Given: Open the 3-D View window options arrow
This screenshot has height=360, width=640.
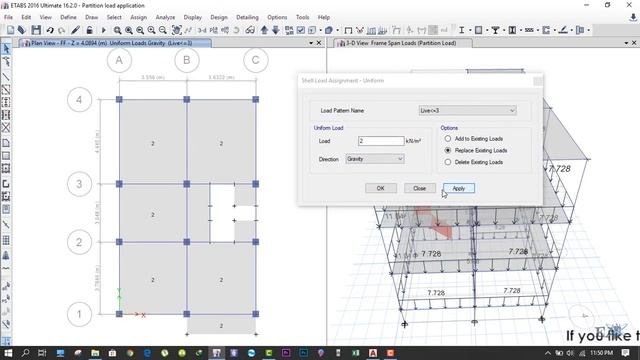Looking at the screenshot, I should tap(626, 43).
